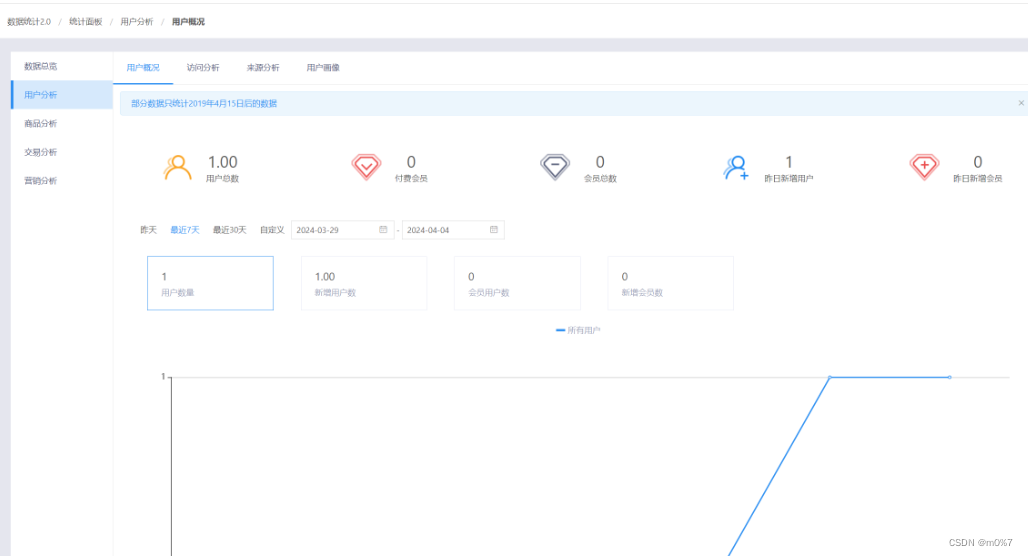Click the 2024-04-04 end date field
Screen dimensions: 1028x556
point(453,230)
